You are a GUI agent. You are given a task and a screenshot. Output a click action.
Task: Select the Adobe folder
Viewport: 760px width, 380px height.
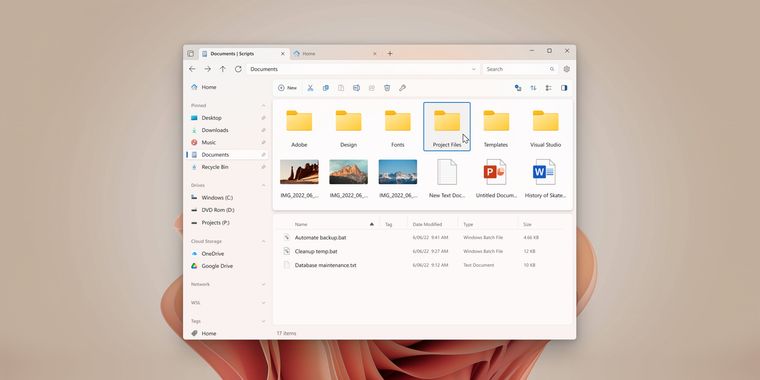(x=299, y=127)
